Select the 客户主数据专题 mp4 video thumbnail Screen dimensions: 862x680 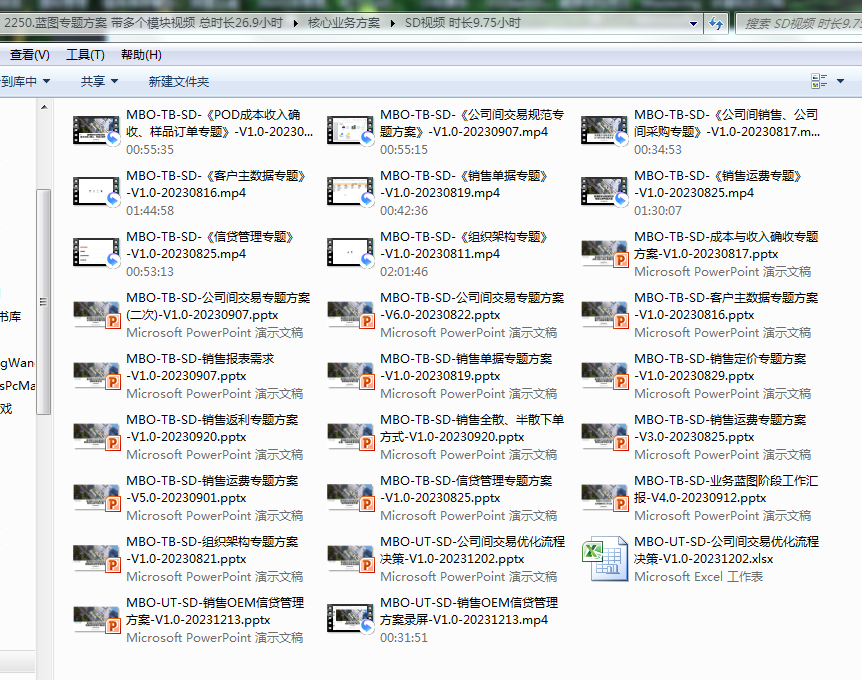(97, 192)
